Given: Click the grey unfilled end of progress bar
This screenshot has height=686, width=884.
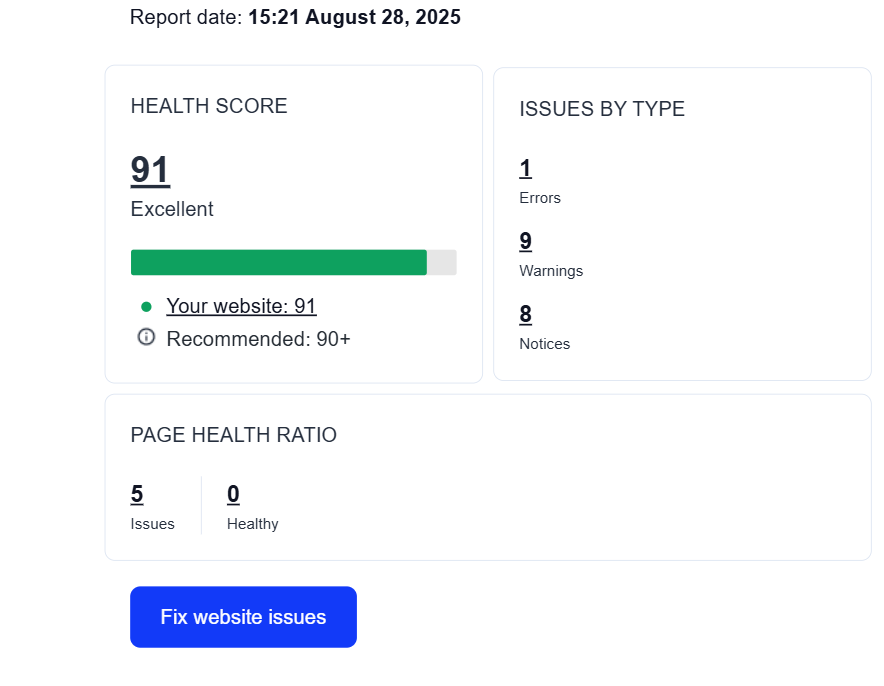Looking at the screenshot, I should tap(442, 262).
